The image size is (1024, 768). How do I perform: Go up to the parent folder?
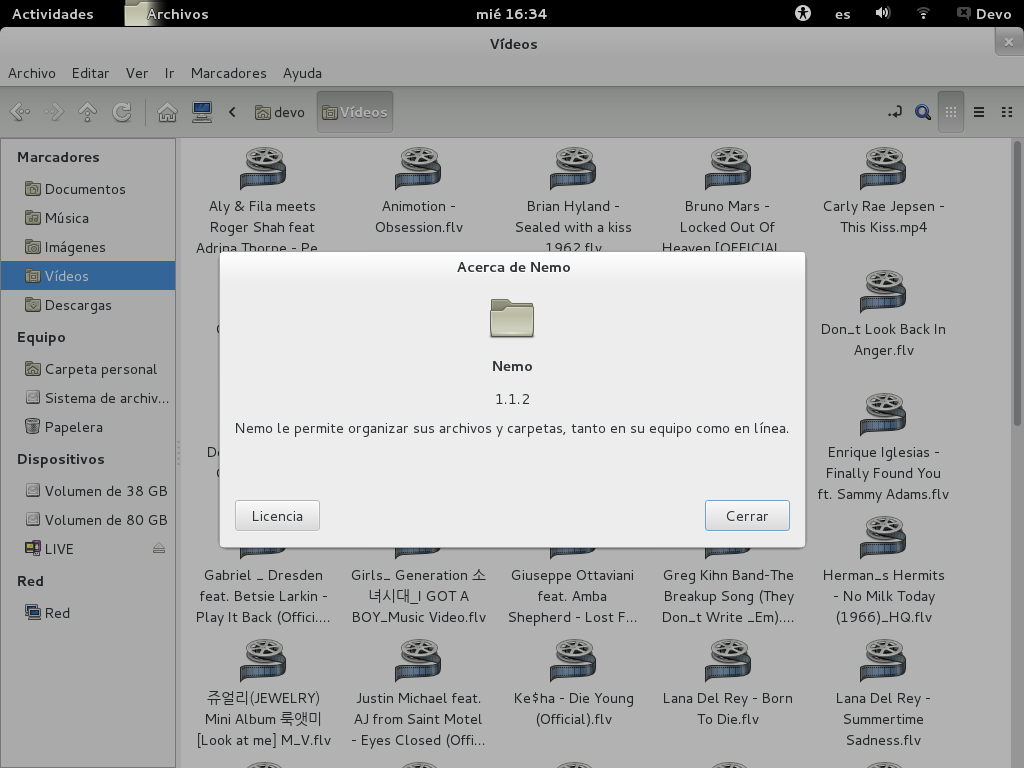tap(88, 112)
